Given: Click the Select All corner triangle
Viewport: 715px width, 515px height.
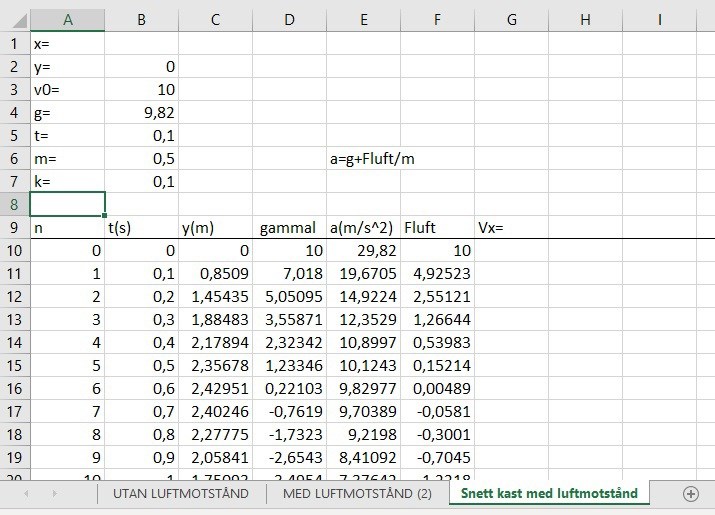Looking at the screenshot, I should pos(15,20).
